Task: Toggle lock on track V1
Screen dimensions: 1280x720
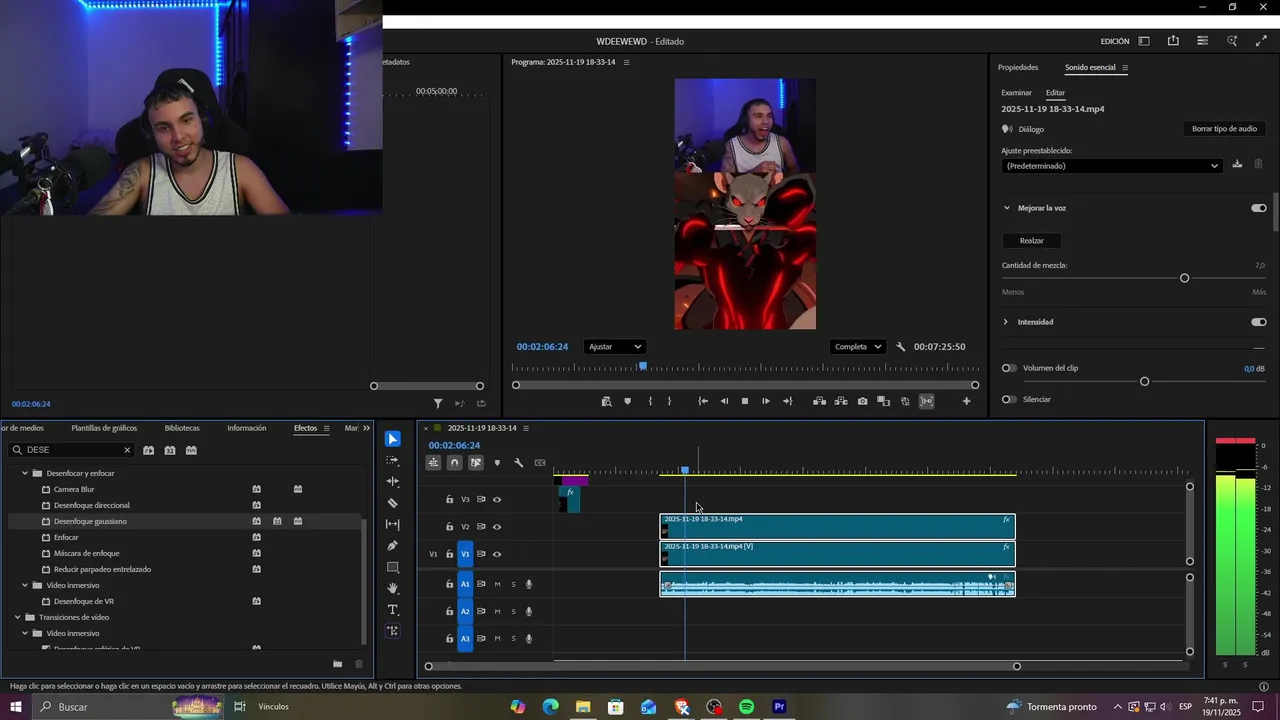Action: pos(449,554)
